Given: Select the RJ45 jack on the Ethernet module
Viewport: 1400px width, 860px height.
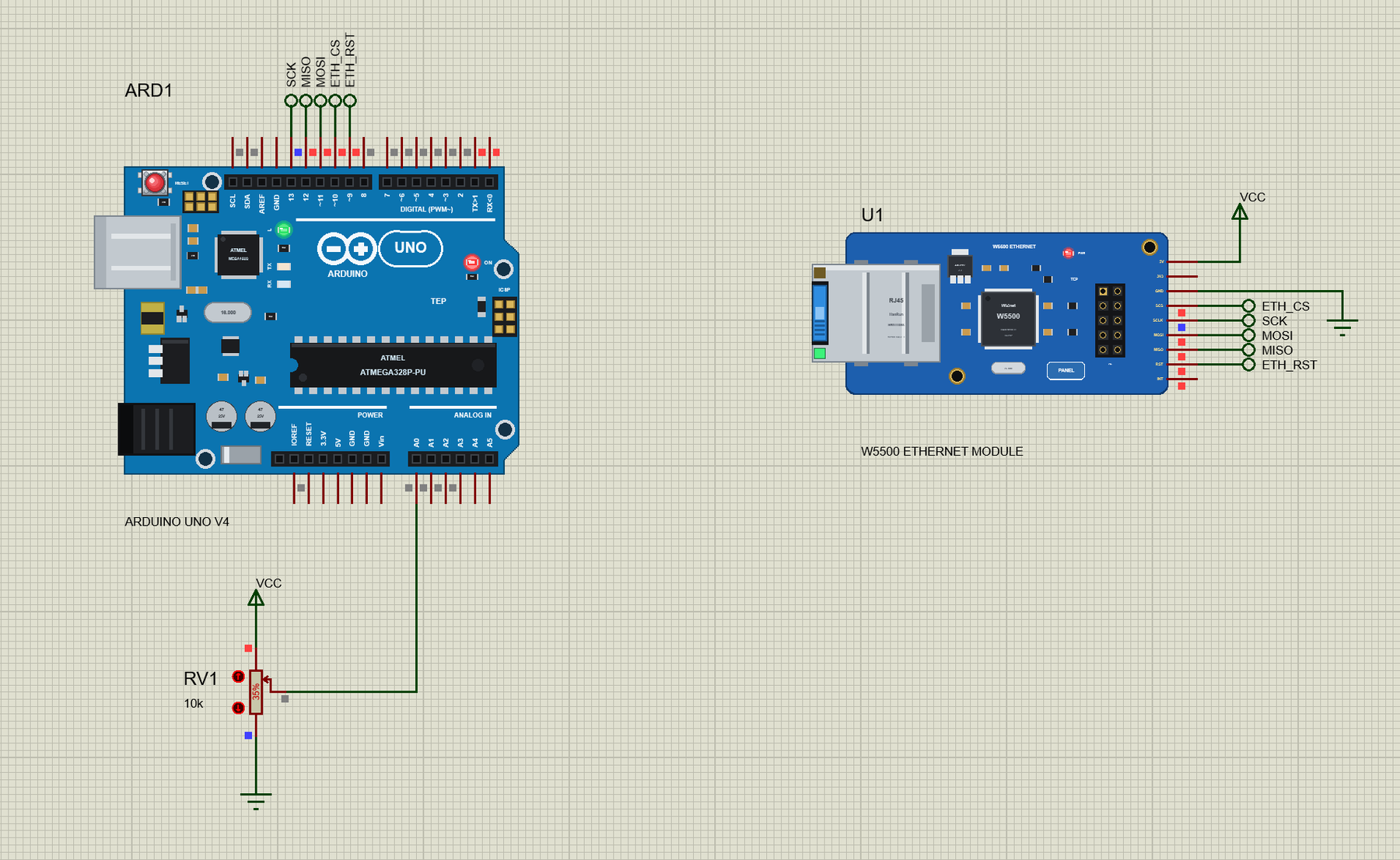Looking at the screenshot, I should (876, 313).
